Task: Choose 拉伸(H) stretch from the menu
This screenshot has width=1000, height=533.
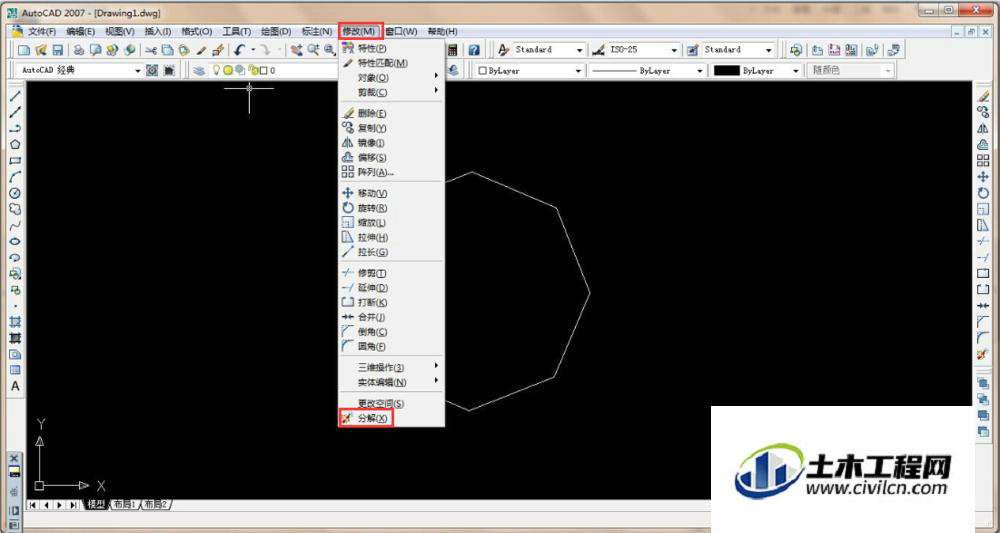Action: 392,238
